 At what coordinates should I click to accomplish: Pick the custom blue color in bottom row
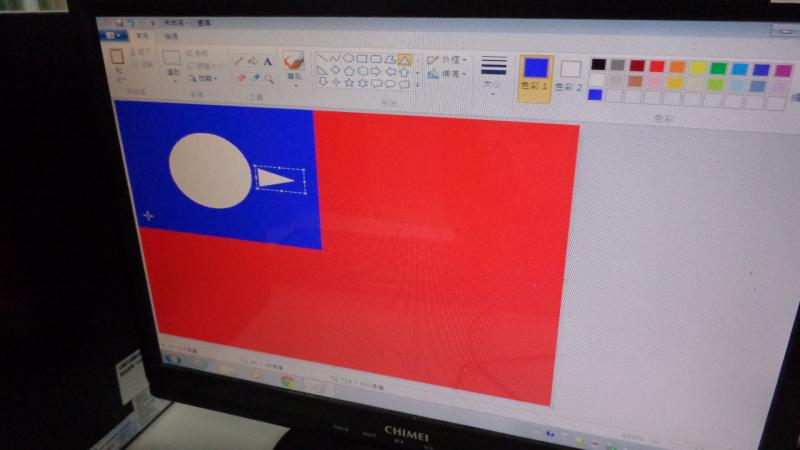595,94
